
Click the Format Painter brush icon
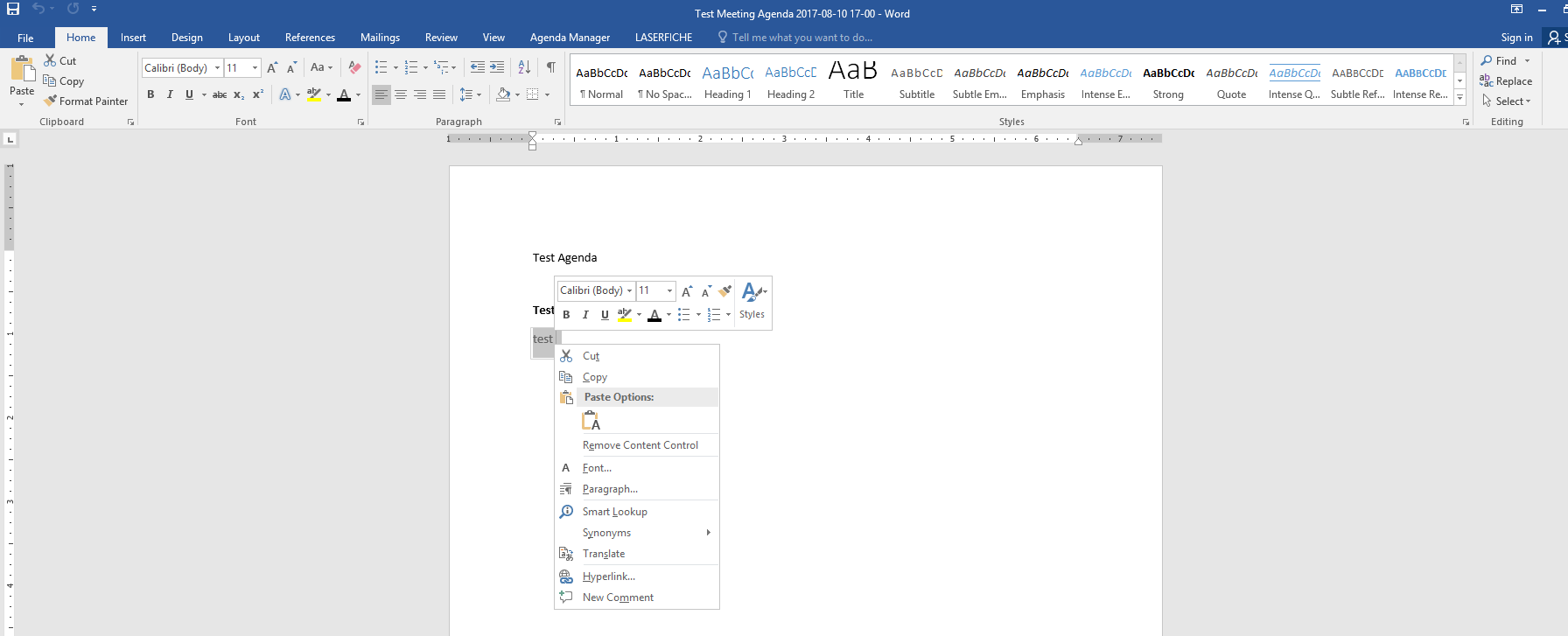point(51,101)
